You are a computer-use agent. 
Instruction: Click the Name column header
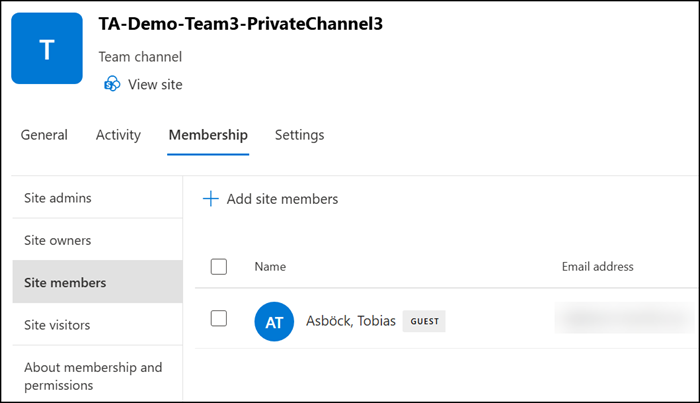coord(270,266)
